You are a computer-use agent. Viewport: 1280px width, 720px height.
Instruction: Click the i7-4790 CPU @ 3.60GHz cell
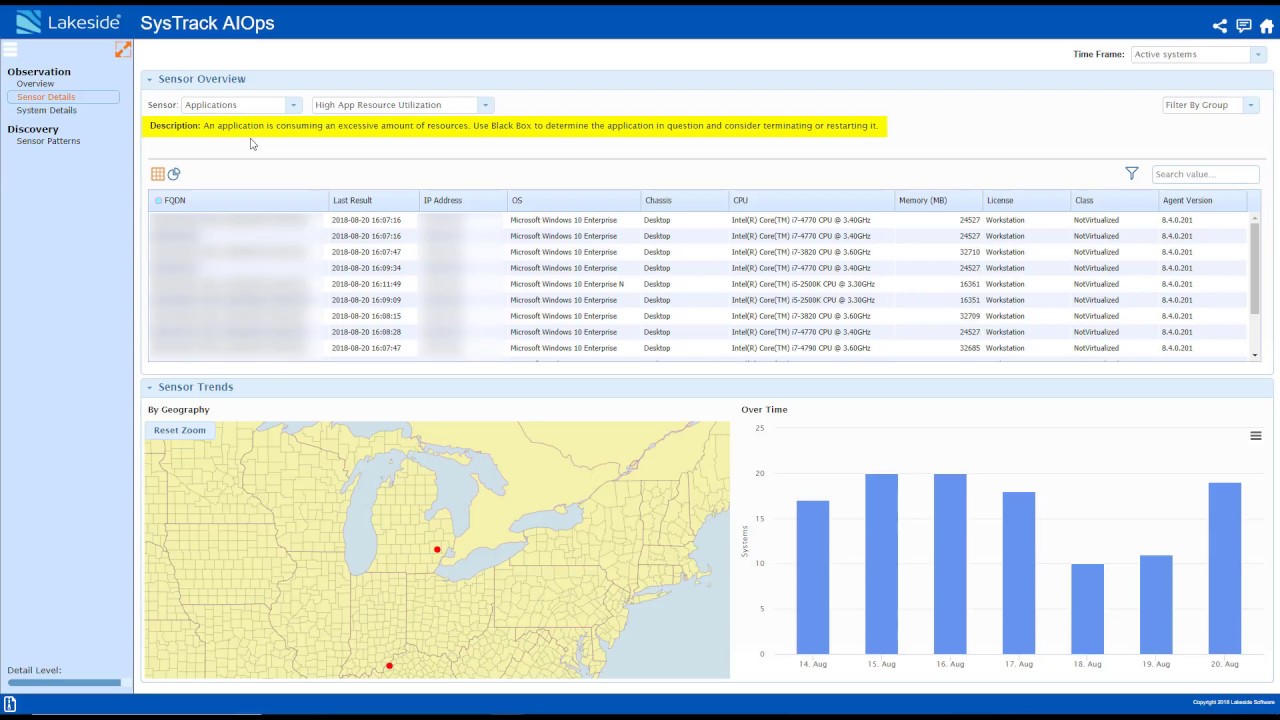(x=811, y=348)
